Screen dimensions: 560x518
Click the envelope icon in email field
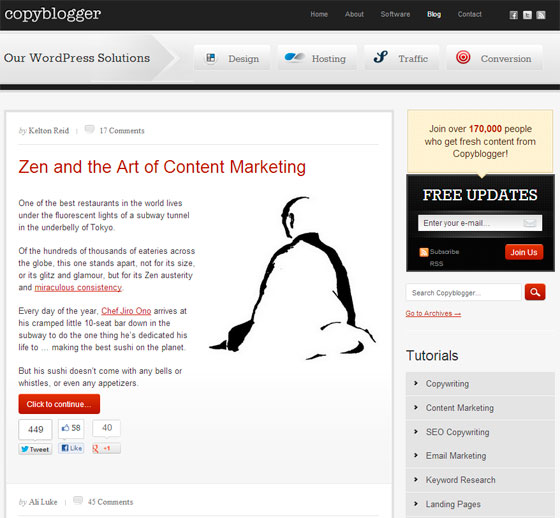pos(530,223)
